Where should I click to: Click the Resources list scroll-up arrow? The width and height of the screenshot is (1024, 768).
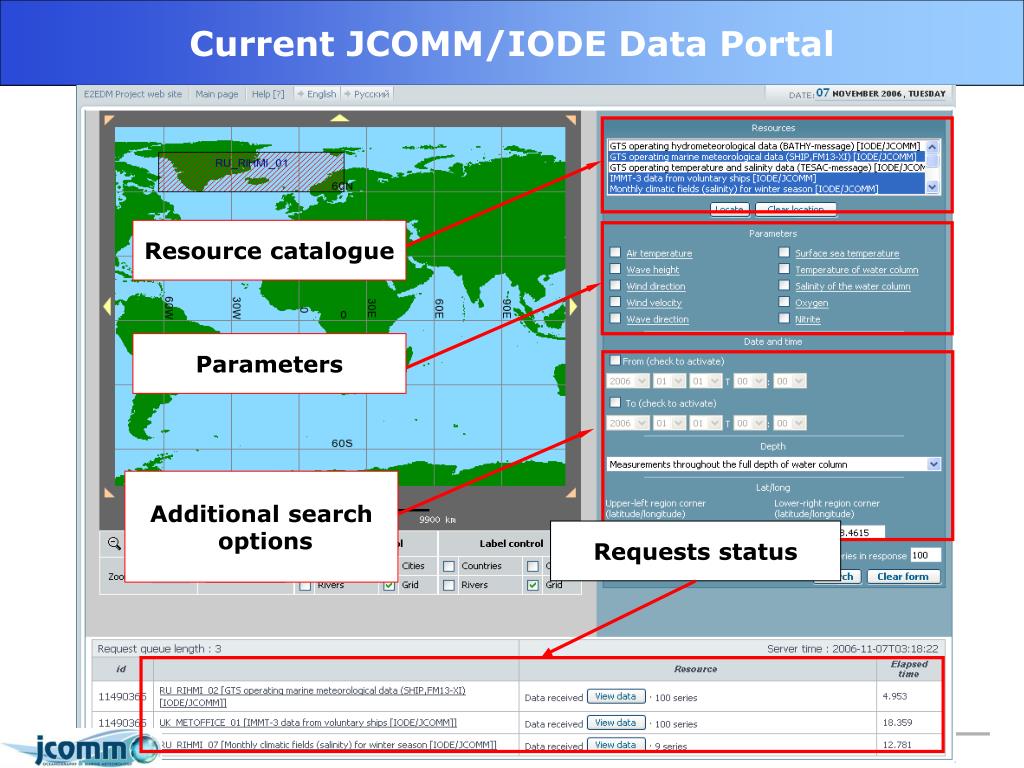tap(933, 146)
